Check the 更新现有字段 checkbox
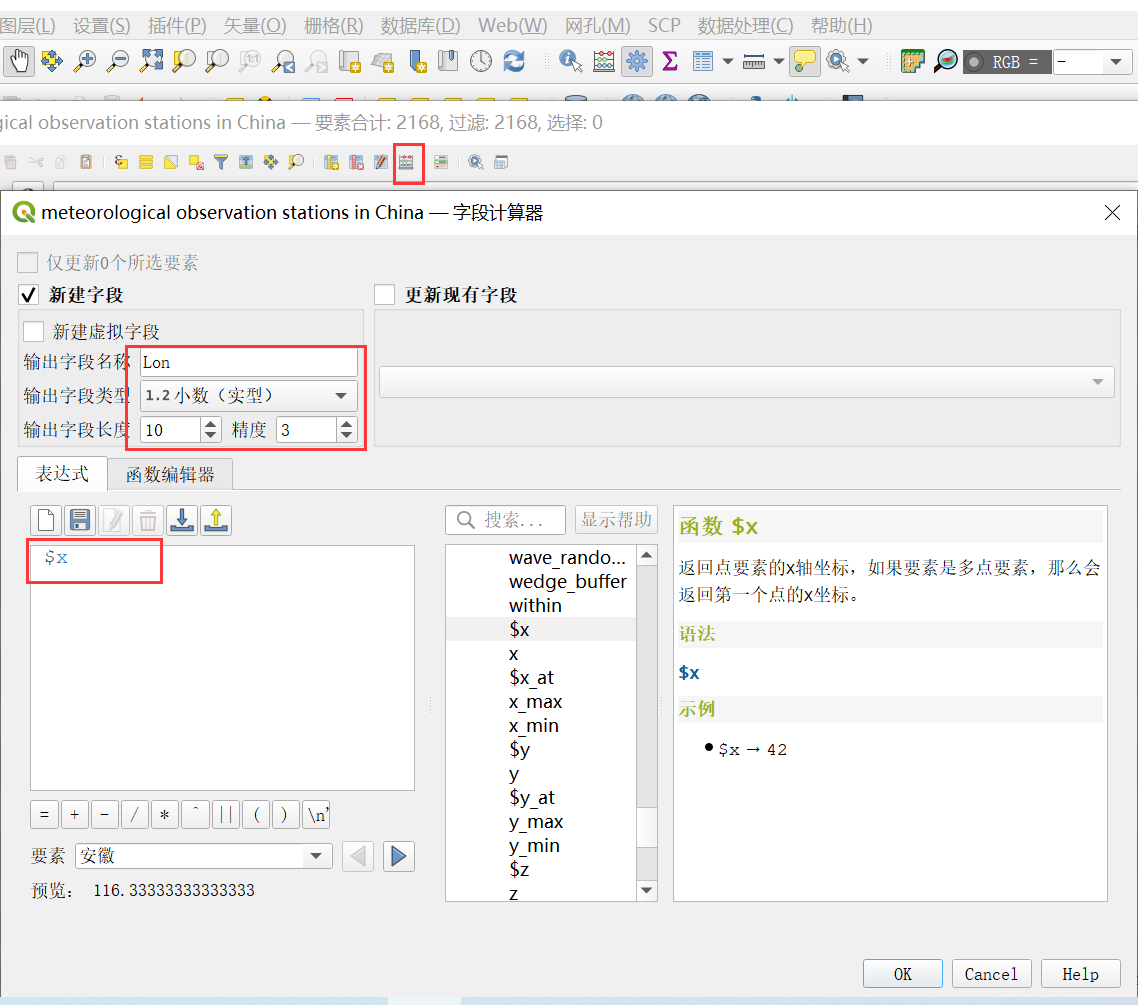 point(384,295)
